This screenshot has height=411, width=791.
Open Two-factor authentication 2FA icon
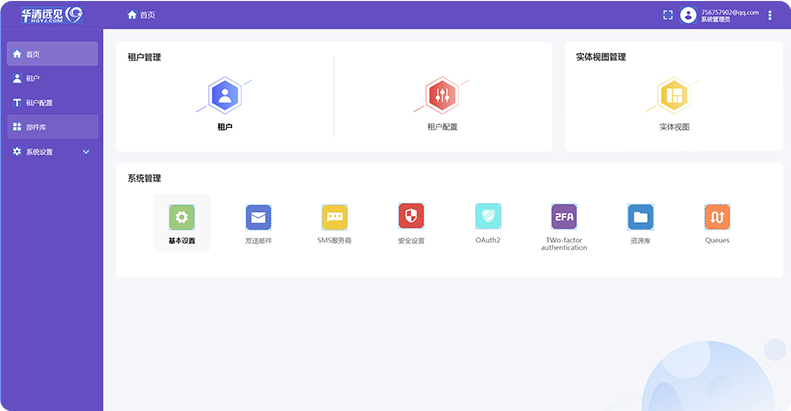564,217
